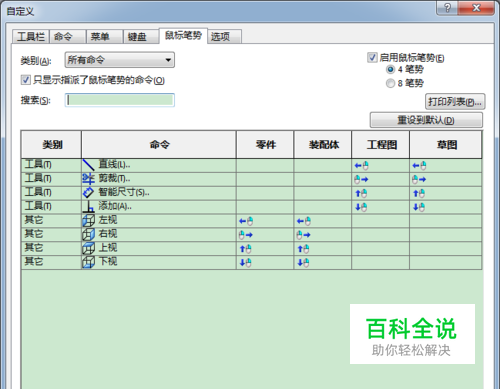This screenshot has width=500, height=389.
Task: Select the left gesture for 左视 under 零件
Action: [x=246, y=221]
